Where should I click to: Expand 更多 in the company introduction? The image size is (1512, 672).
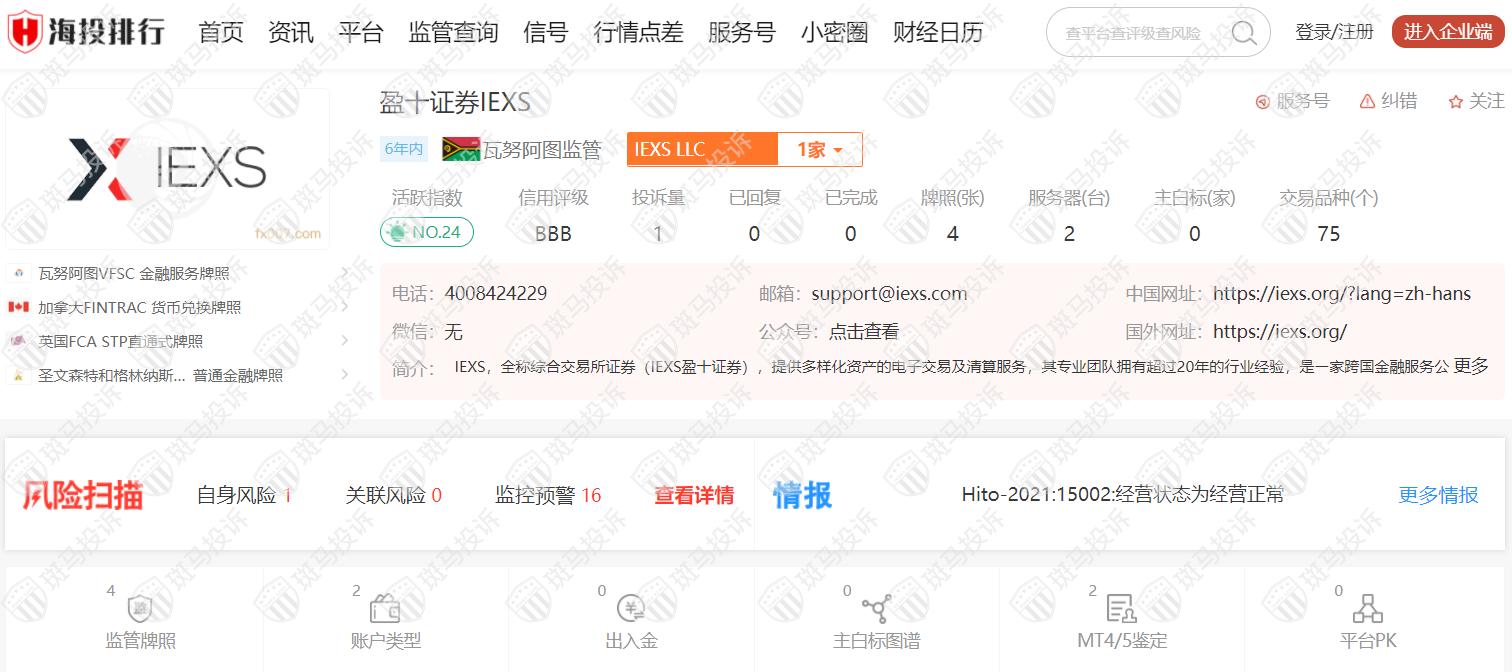point(1470,366)
